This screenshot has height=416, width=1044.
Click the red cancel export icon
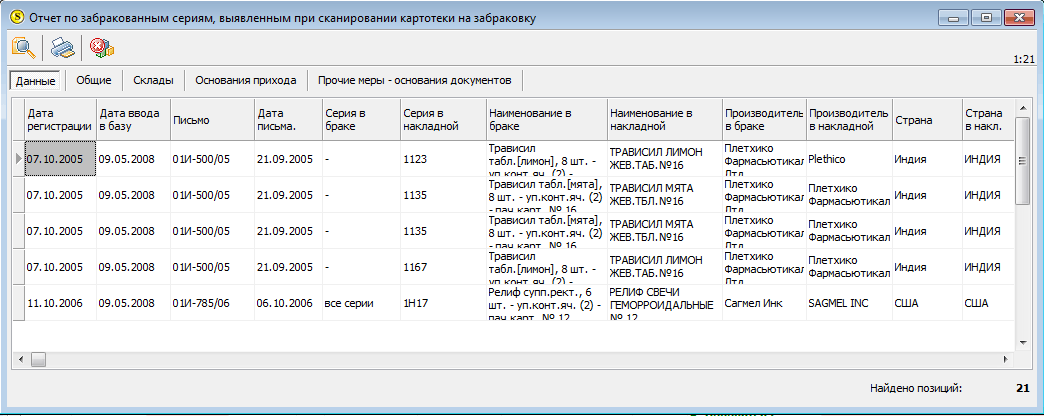click(101, 48)
